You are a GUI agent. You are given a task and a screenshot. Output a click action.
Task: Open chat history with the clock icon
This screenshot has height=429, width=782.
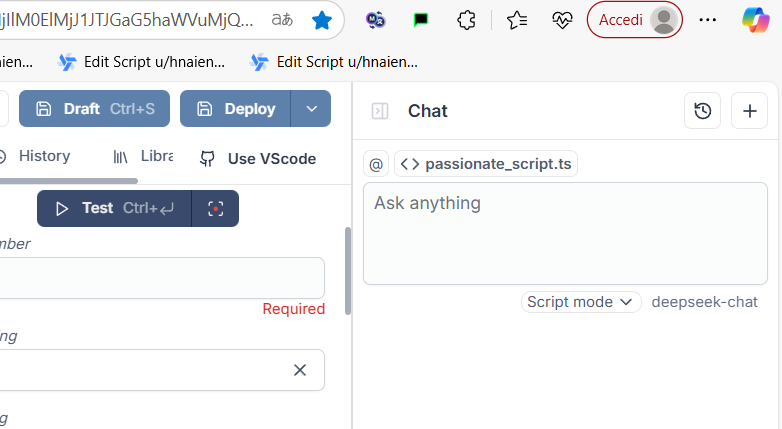(x=702, y=111)
